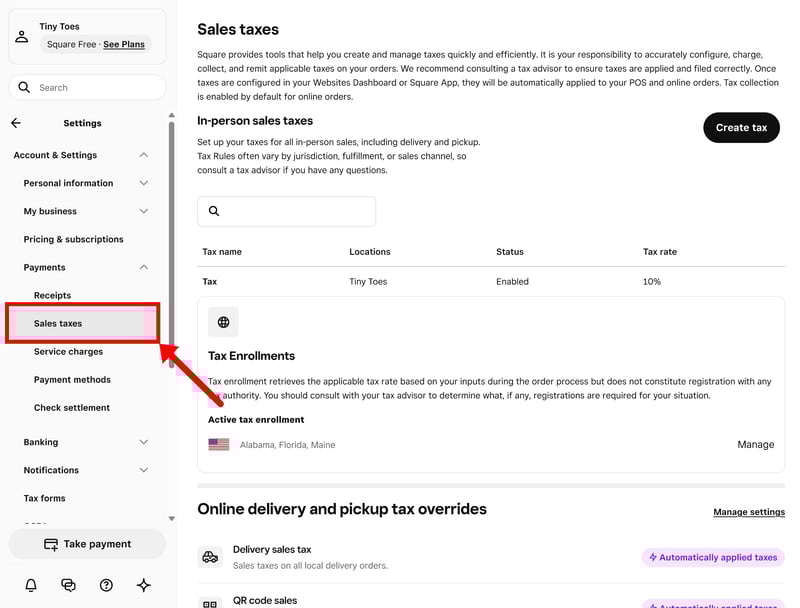
Task: Open the help question mark icon
Action: (x=106, y=585)
